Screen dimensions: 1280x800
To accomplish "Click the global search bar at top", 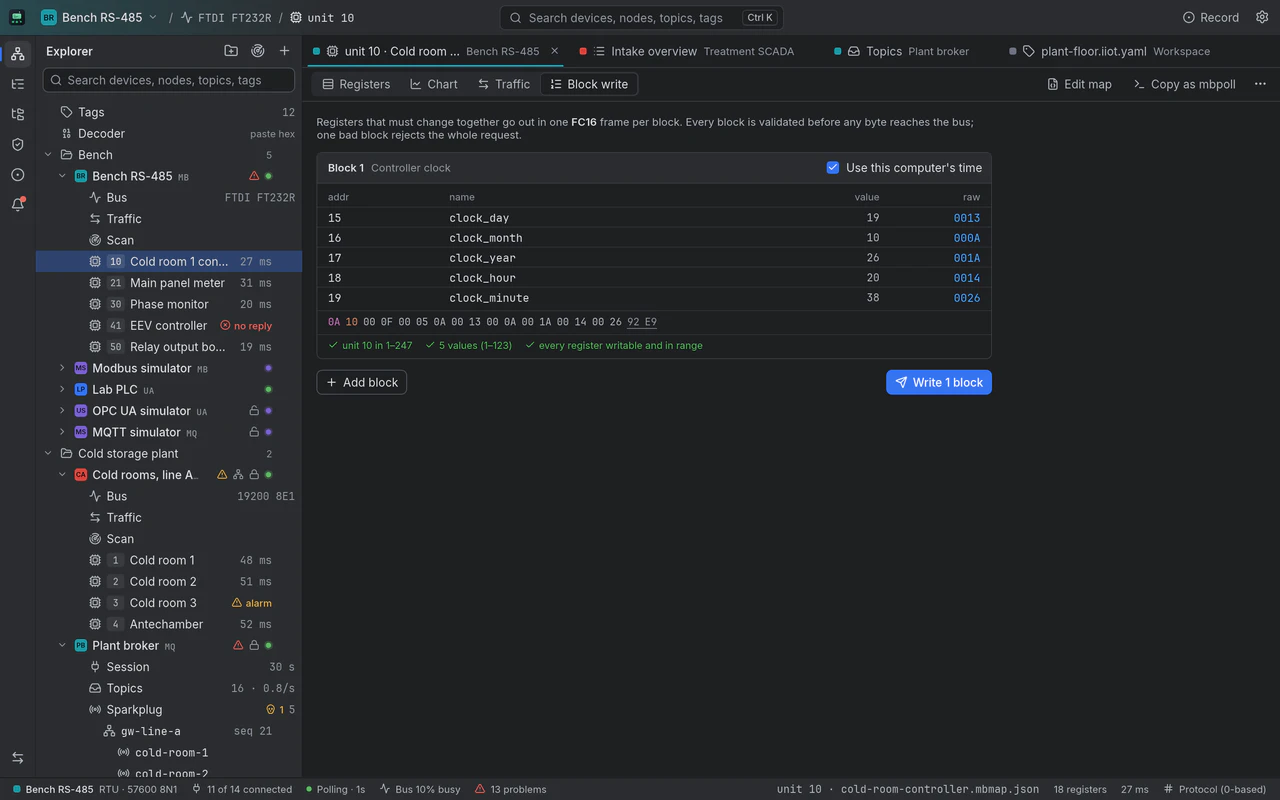I will [641, 17].
